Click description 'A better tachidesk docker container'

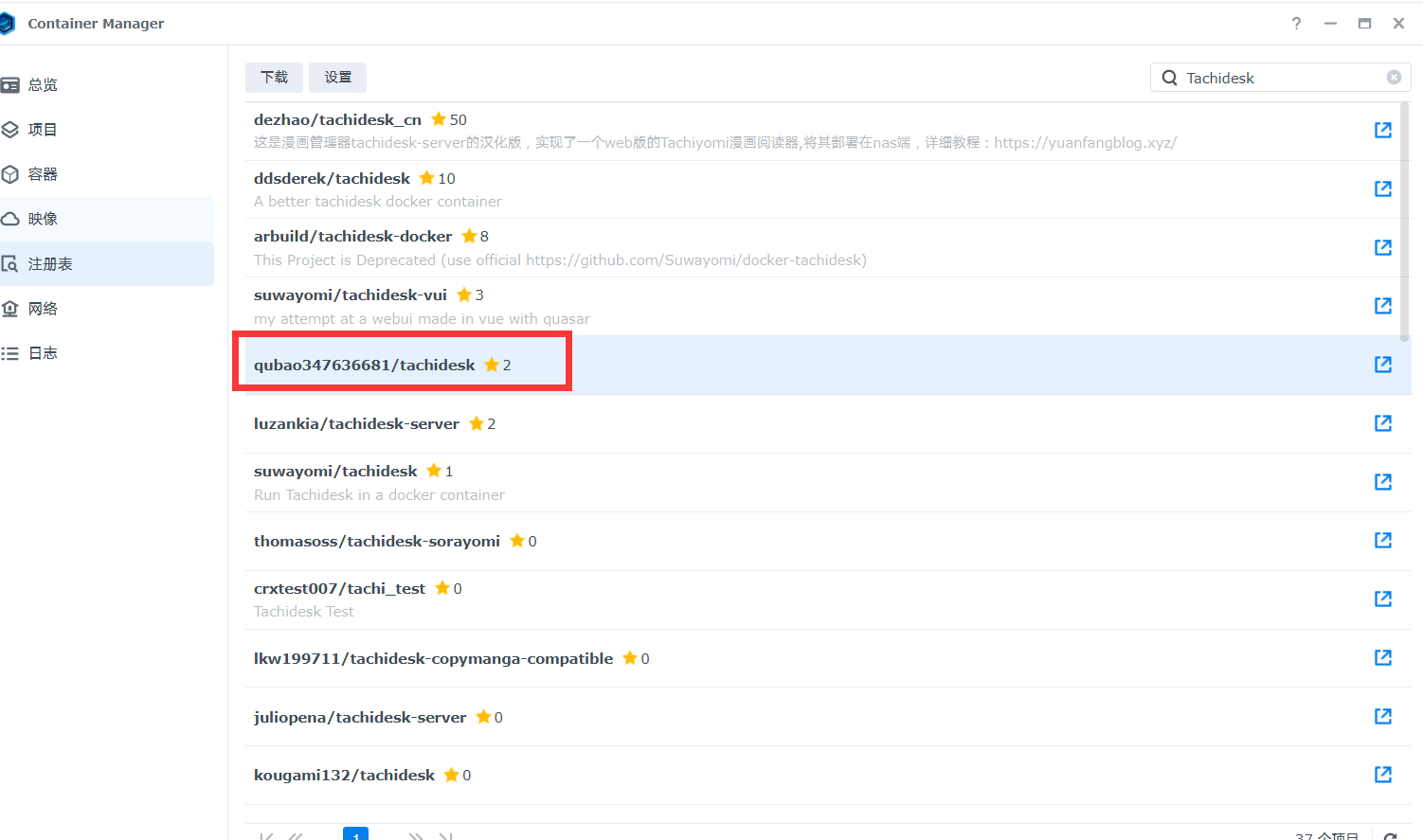click(378, 202)
